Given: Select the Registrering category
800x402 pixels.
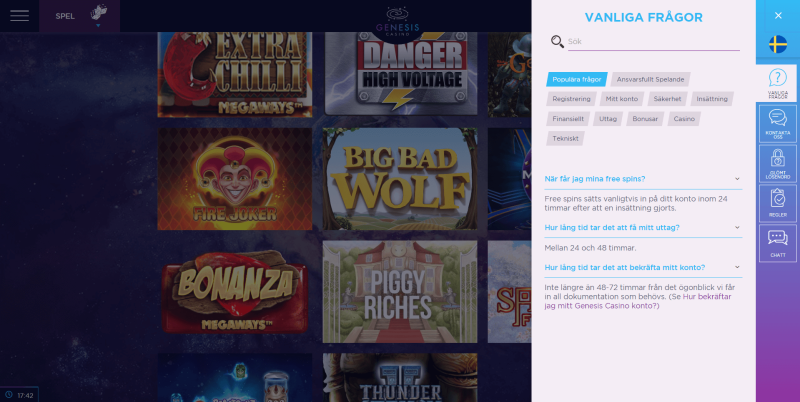Looking at the screenshot, I should [571, 99].
